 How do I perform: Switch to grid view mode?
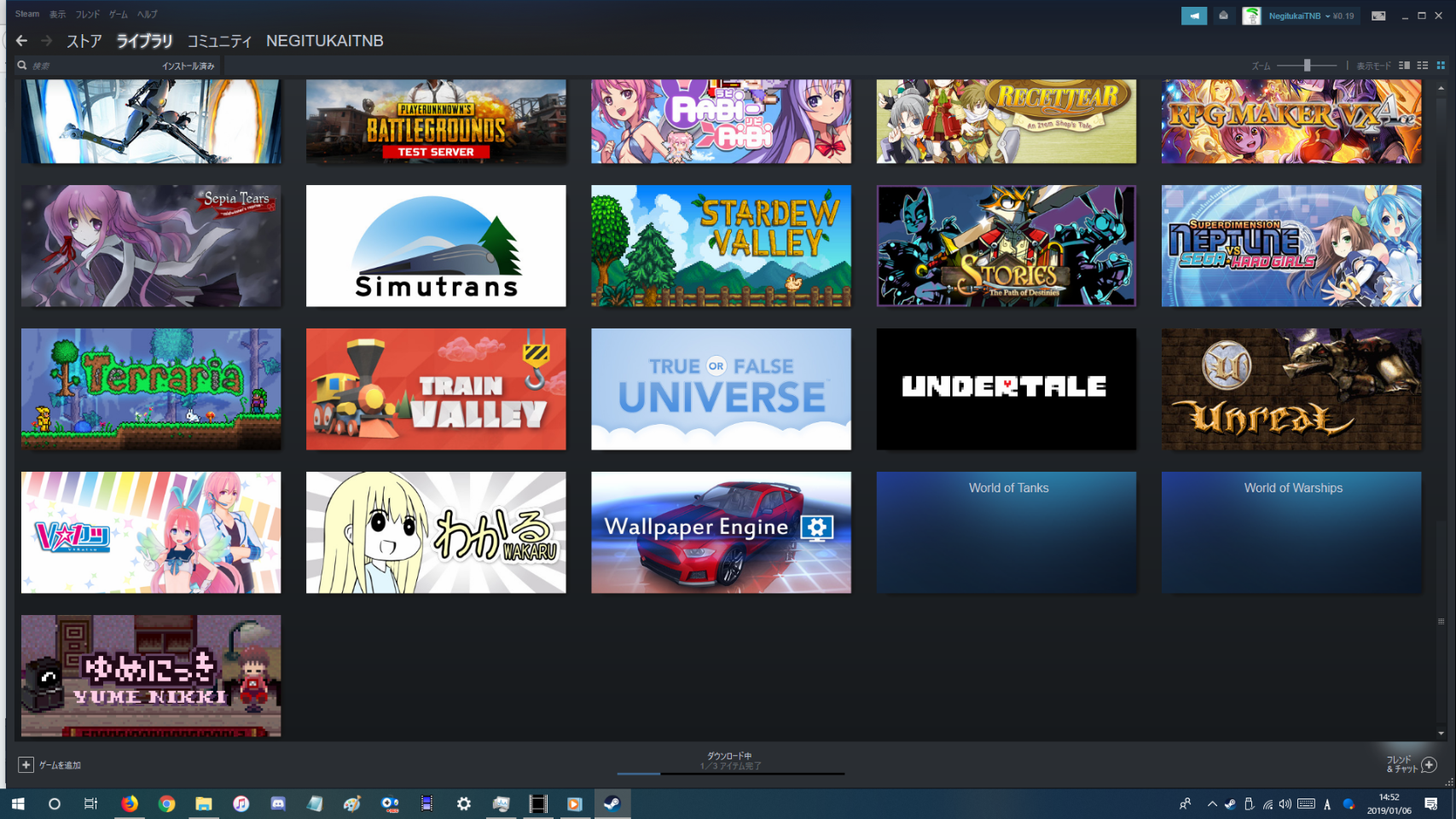tap(1441, 66)
